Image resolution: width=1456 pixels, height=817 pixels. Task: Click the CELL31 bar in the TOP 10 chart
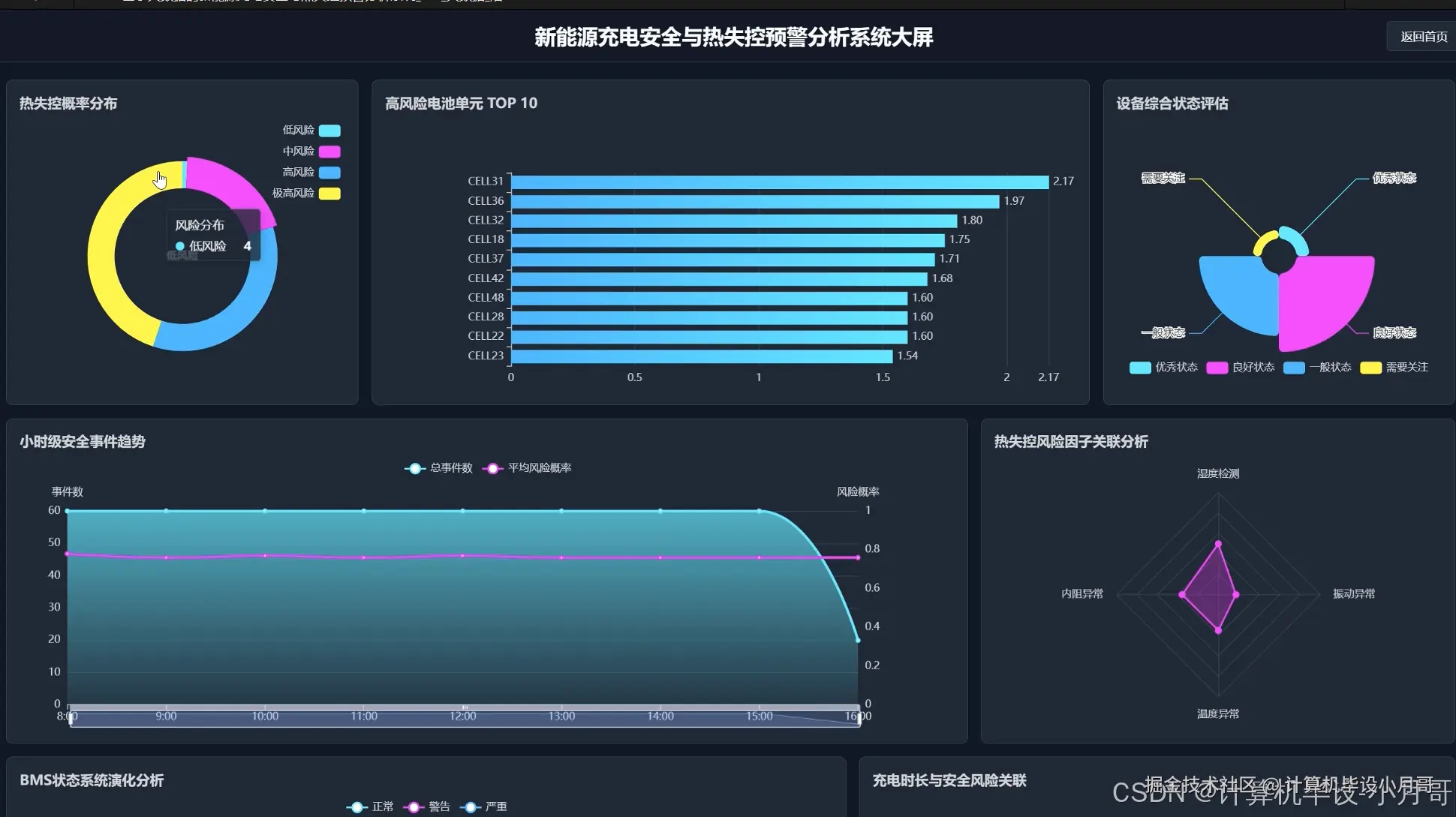click(x=779, y=182)
